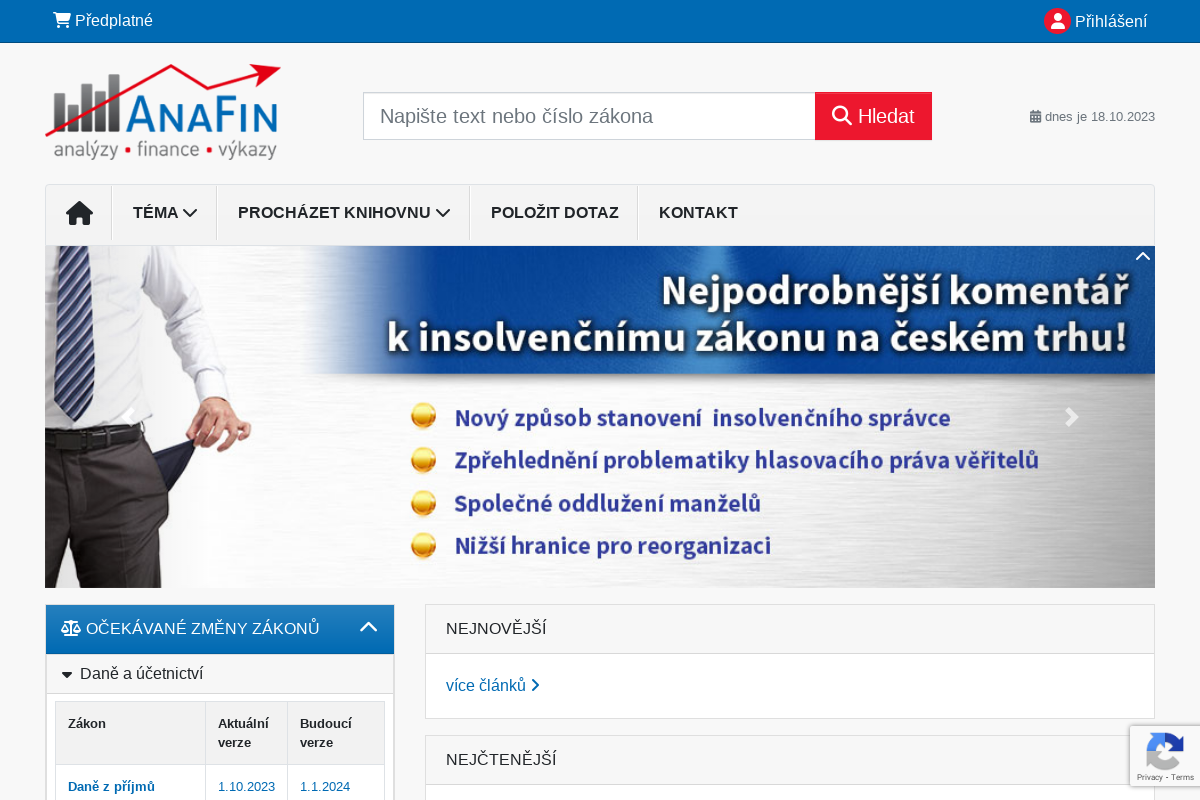Open the TÉMA dropdown menu
Screen dimensions: 1200x800
(x=164, y=212)
